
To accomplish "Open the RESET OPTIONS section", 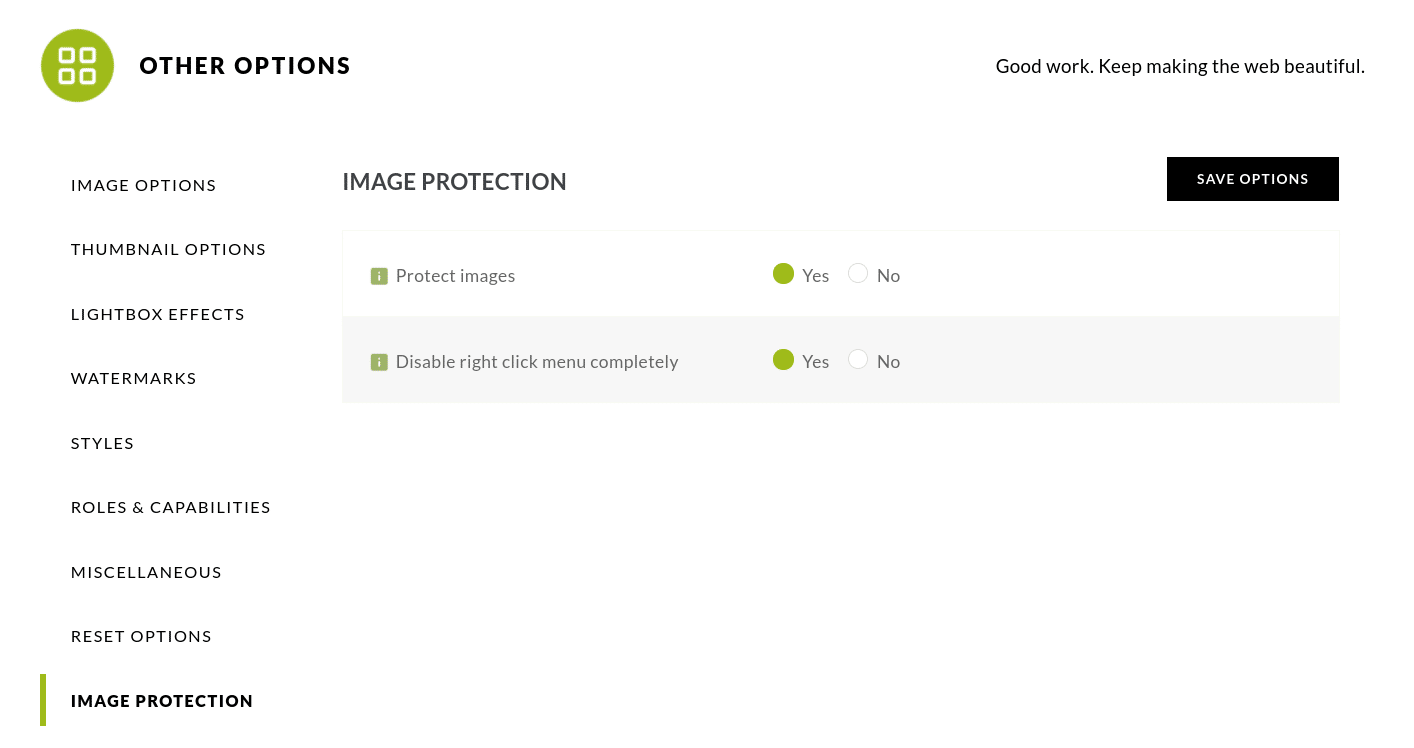I will coord(141,635).
